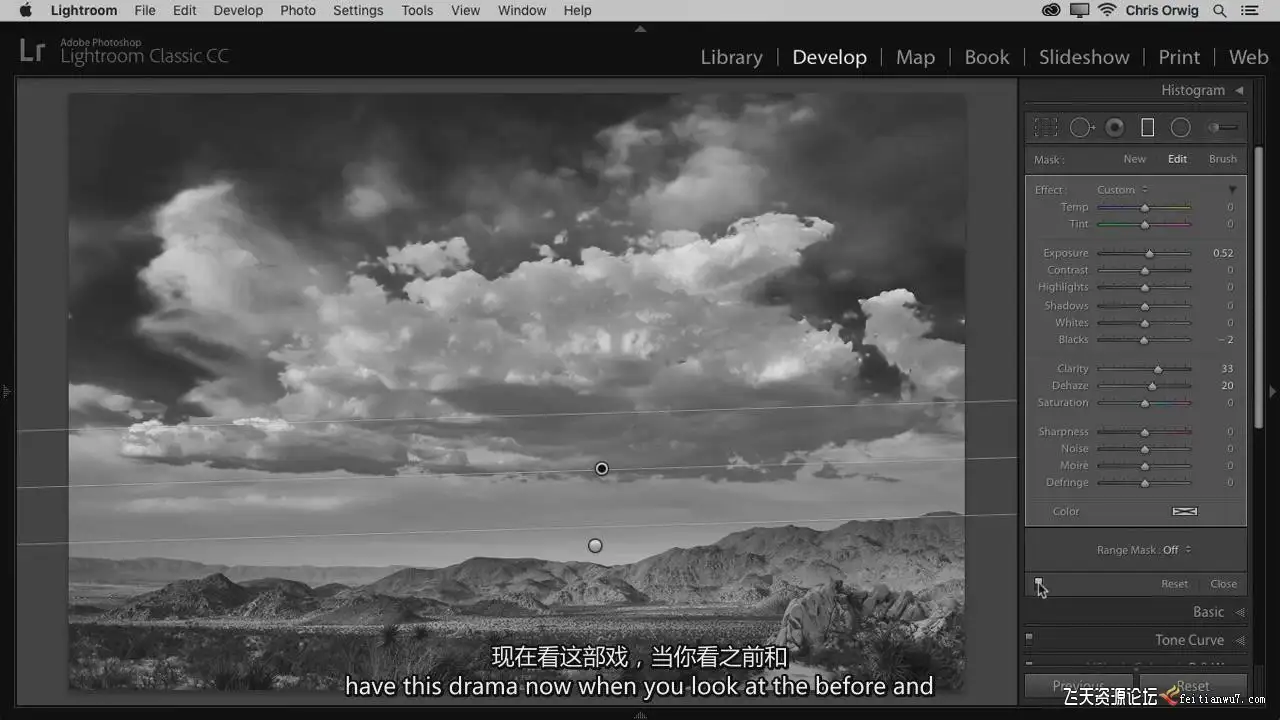Image resolution: width=1280 pixels, height=720 pixels.
Task: Open the Tools menu
Action: (417, 10)
